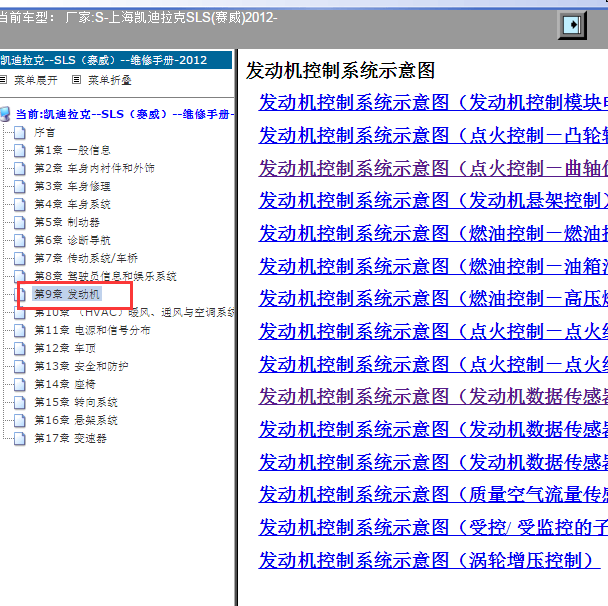Screen dimensions: 608x606
Task: Open link 涡轮增压控制 schematic
Action: pyautogui.click(x=429, y=560)
